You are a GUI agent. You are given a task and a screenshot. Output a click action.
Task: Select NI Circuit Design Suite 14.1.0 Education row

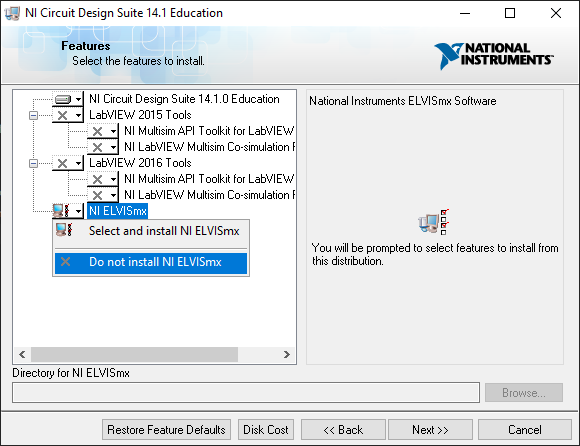pos(184,99)
